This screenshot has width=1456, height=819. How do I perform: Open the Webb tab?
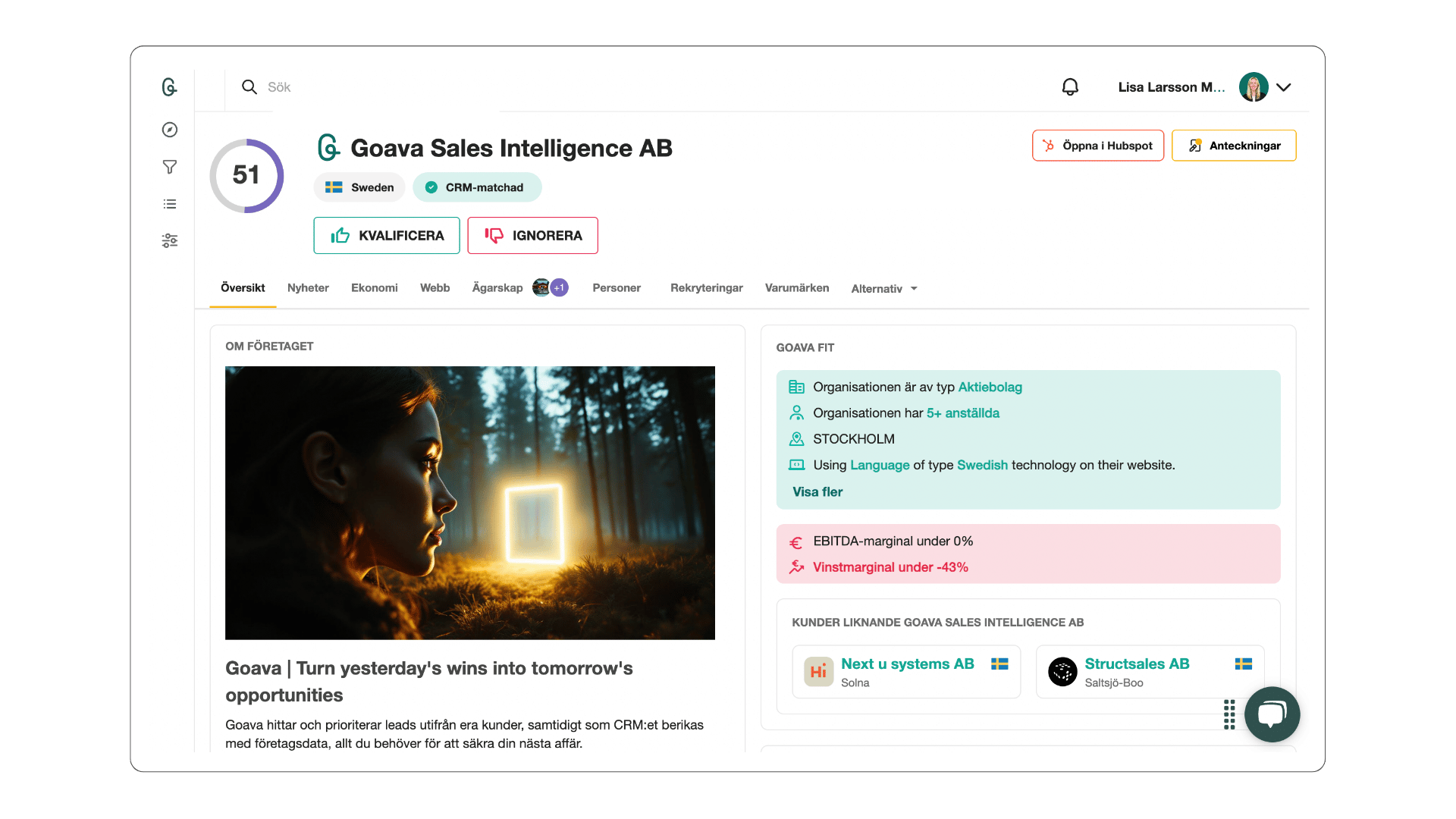tap(435, 288)
